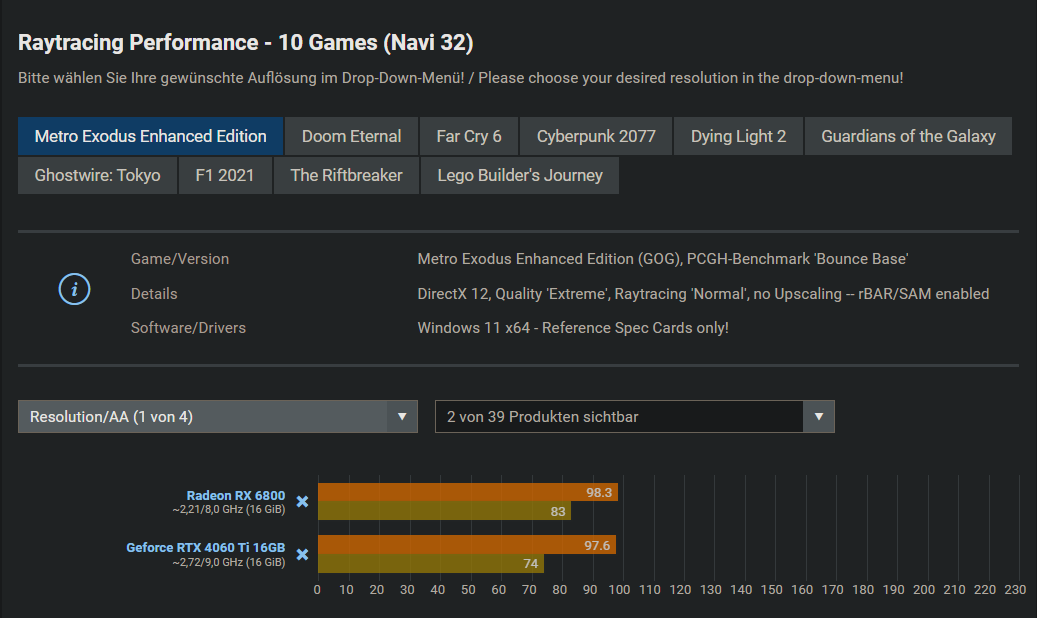Click the olive 74 bar for RTX 4060 Ti
The image size is (1037, 618).
tap(431, 564)
